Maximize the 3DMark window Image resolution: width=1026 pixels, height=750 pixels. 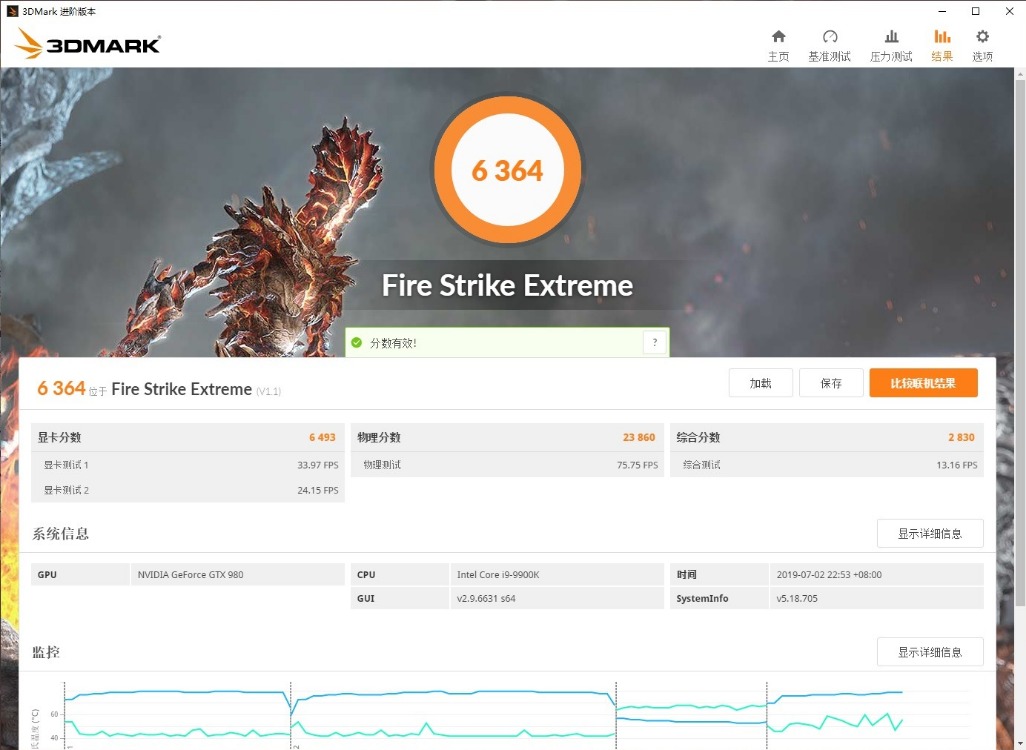pyautogui.click(x=975, y=11)
